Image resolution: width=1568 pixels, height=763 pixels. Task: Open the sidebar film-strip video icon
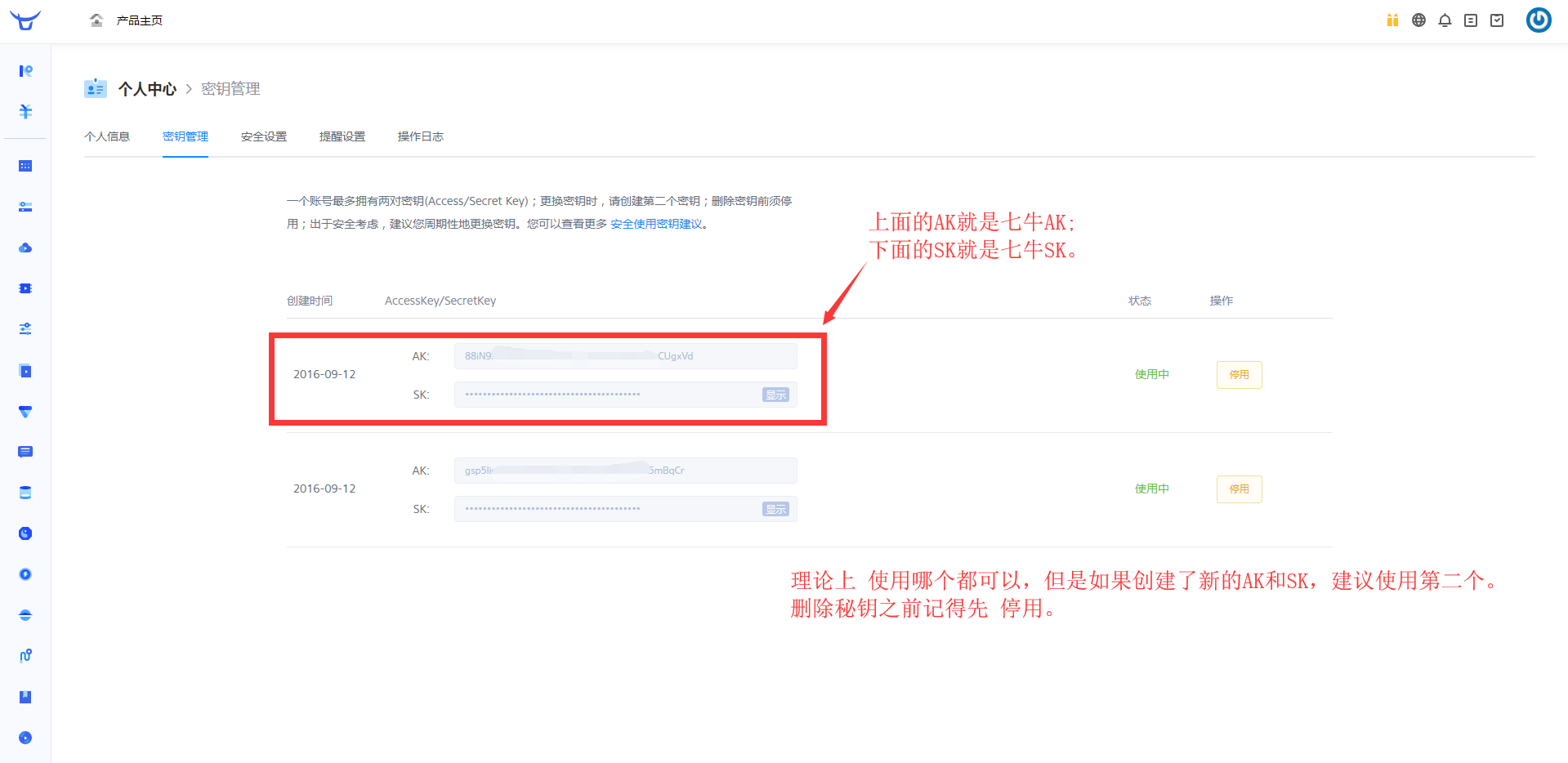25,288
